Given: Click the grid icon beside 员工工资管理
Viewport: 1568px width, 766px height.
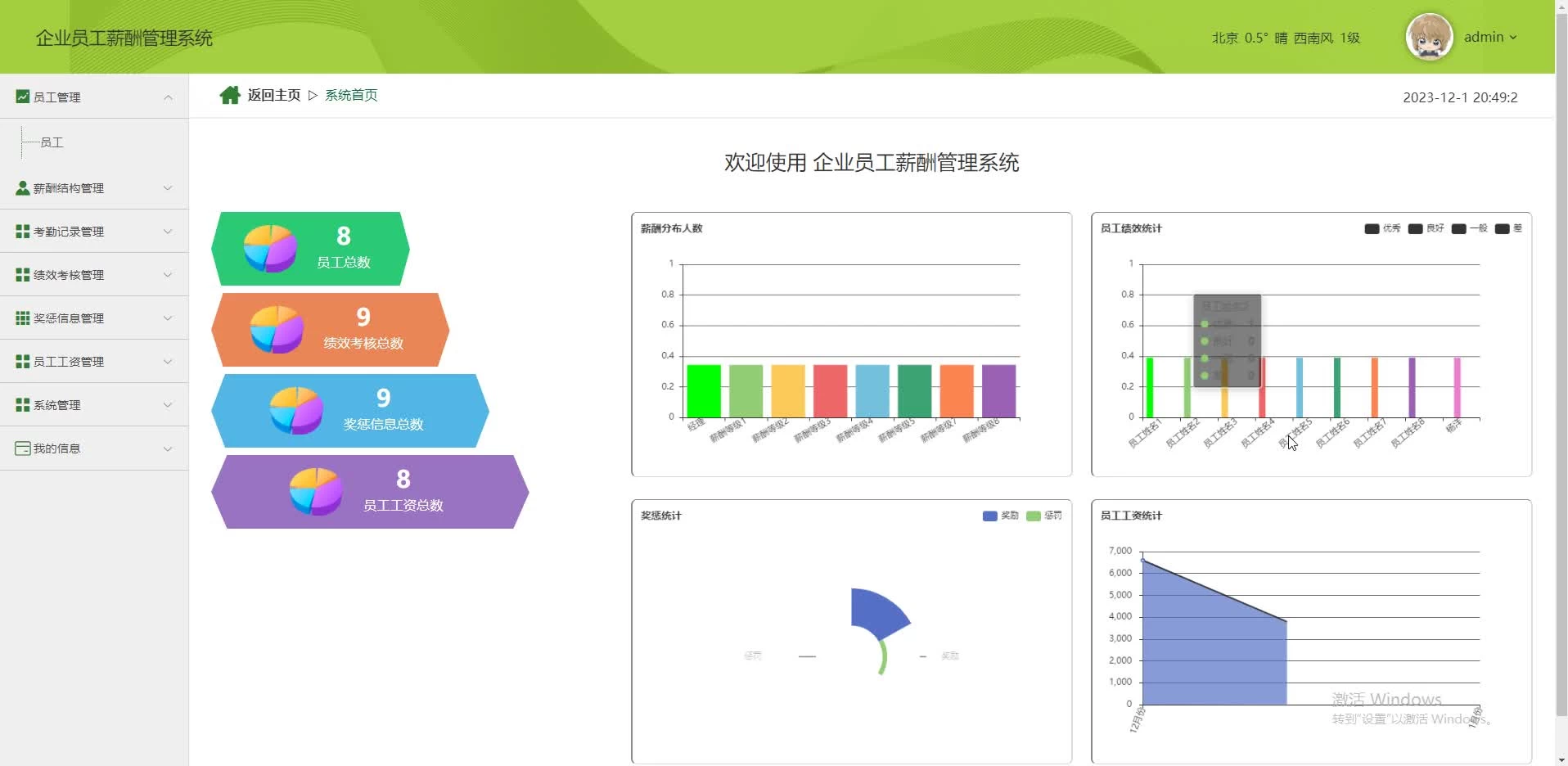Looking at the screenshot, I should (23, 362).
